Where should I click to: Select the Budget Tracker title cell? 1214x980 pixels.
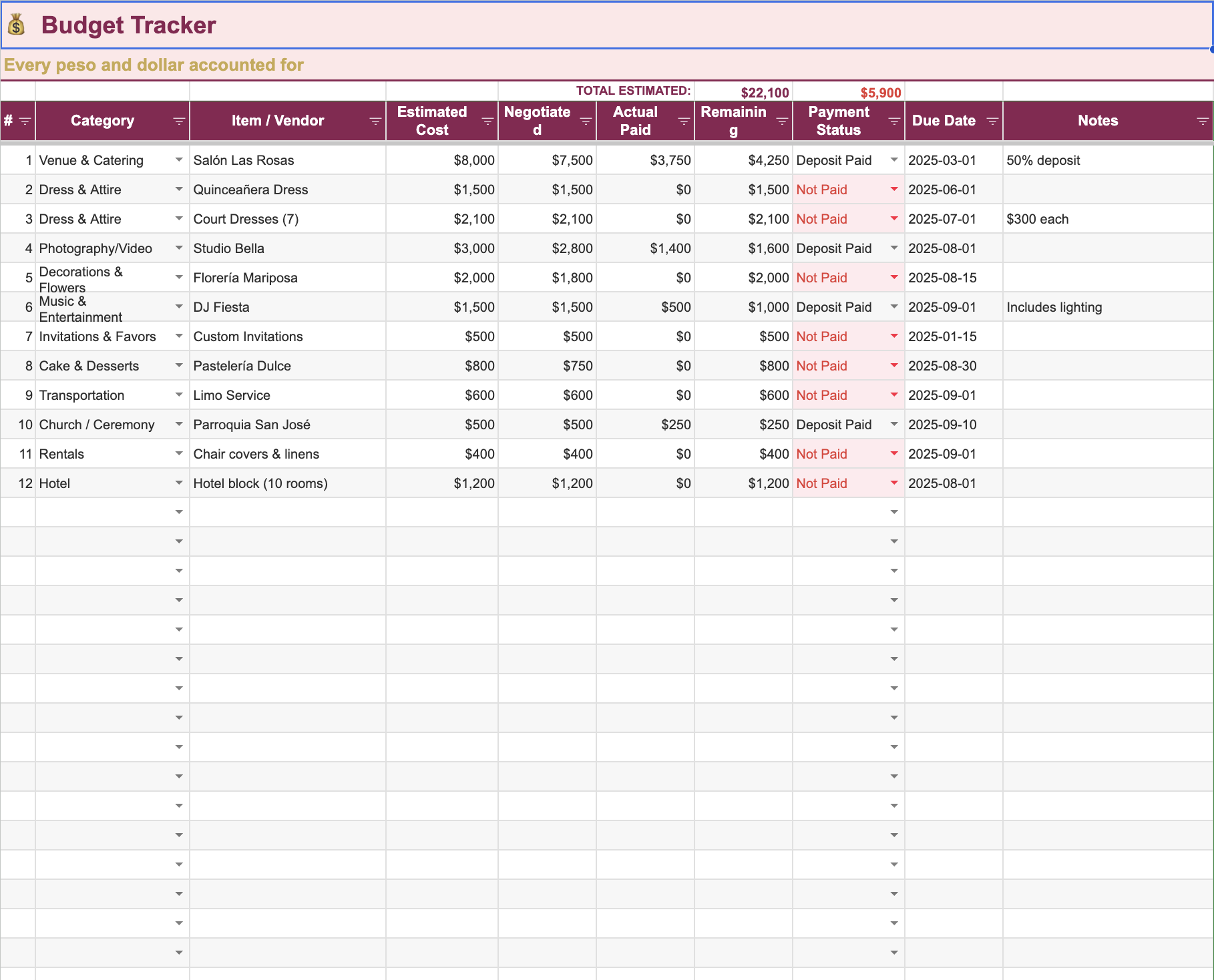pos(127,25)
